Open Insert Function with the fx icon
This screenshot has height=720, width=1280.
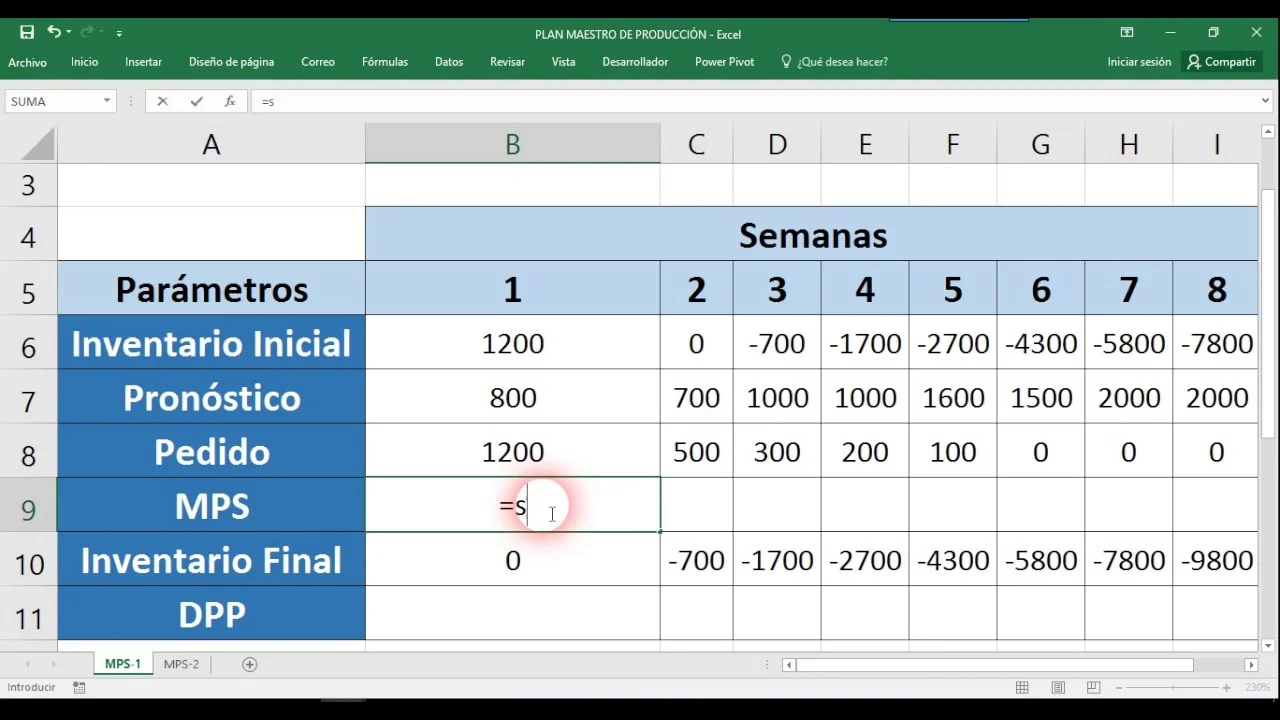[x=230, y=101]
